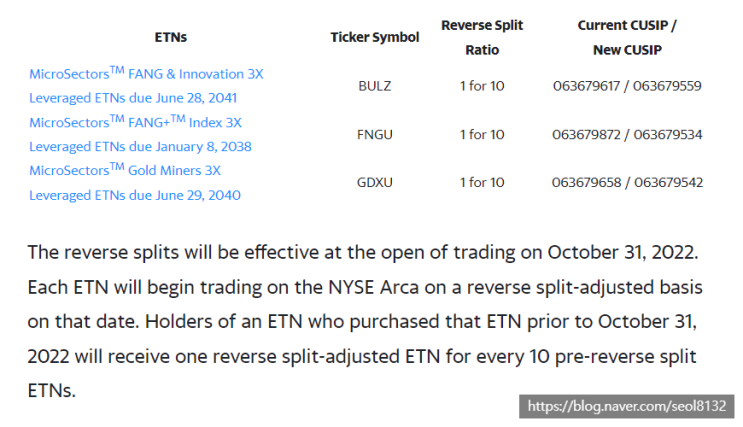Select the GDXU ticker symbol cell
Image resolution: width=743 pixels, height=427 pixels.
click(x=374, y=182)
